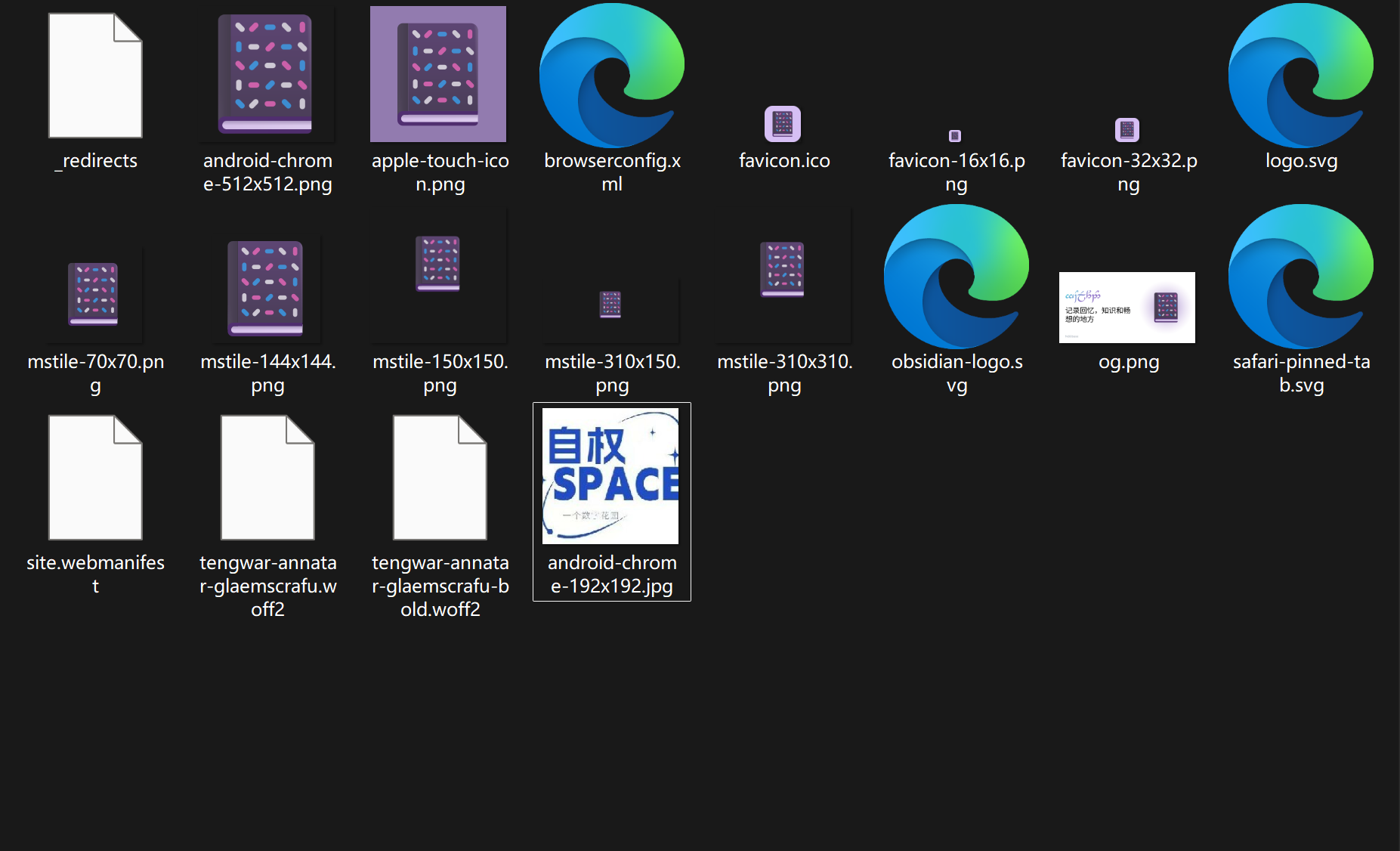Select tengwar-annatar-glaemscrafu-bold.woff2 file
The height and width of the screenshot is (851, 1400).
440,478
